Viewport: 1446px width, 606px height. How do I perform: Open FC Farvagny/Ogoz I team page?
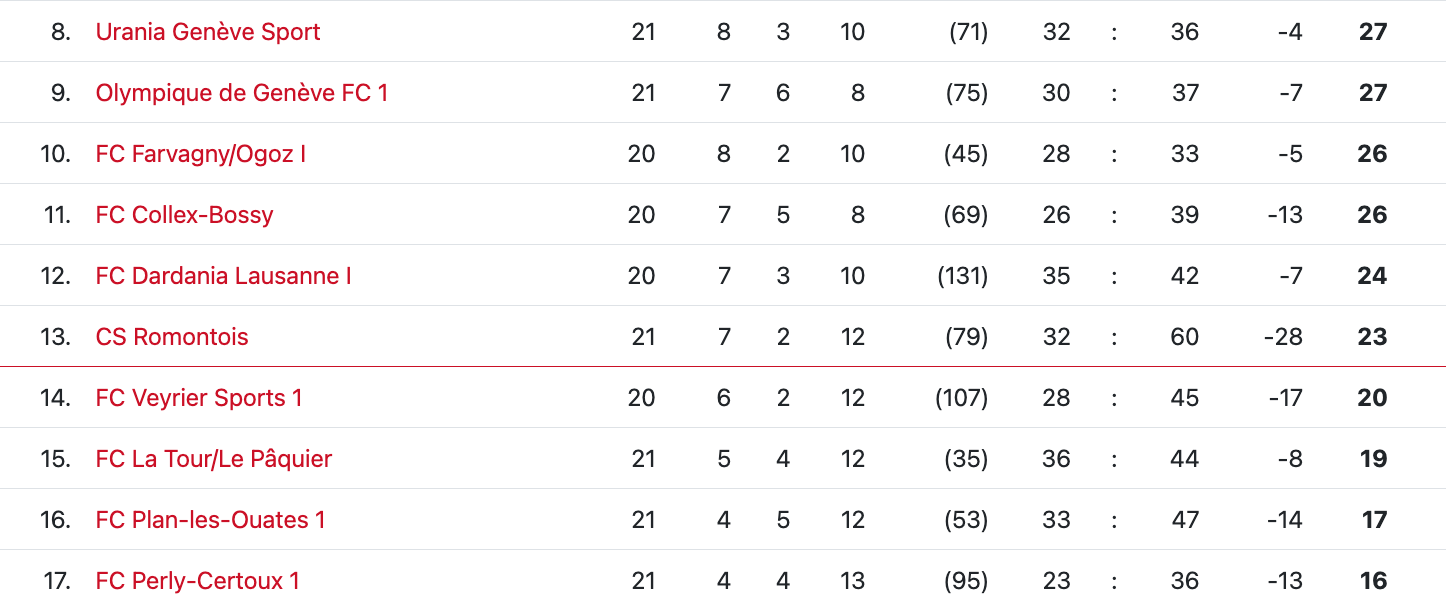click(x=201, y=154)
